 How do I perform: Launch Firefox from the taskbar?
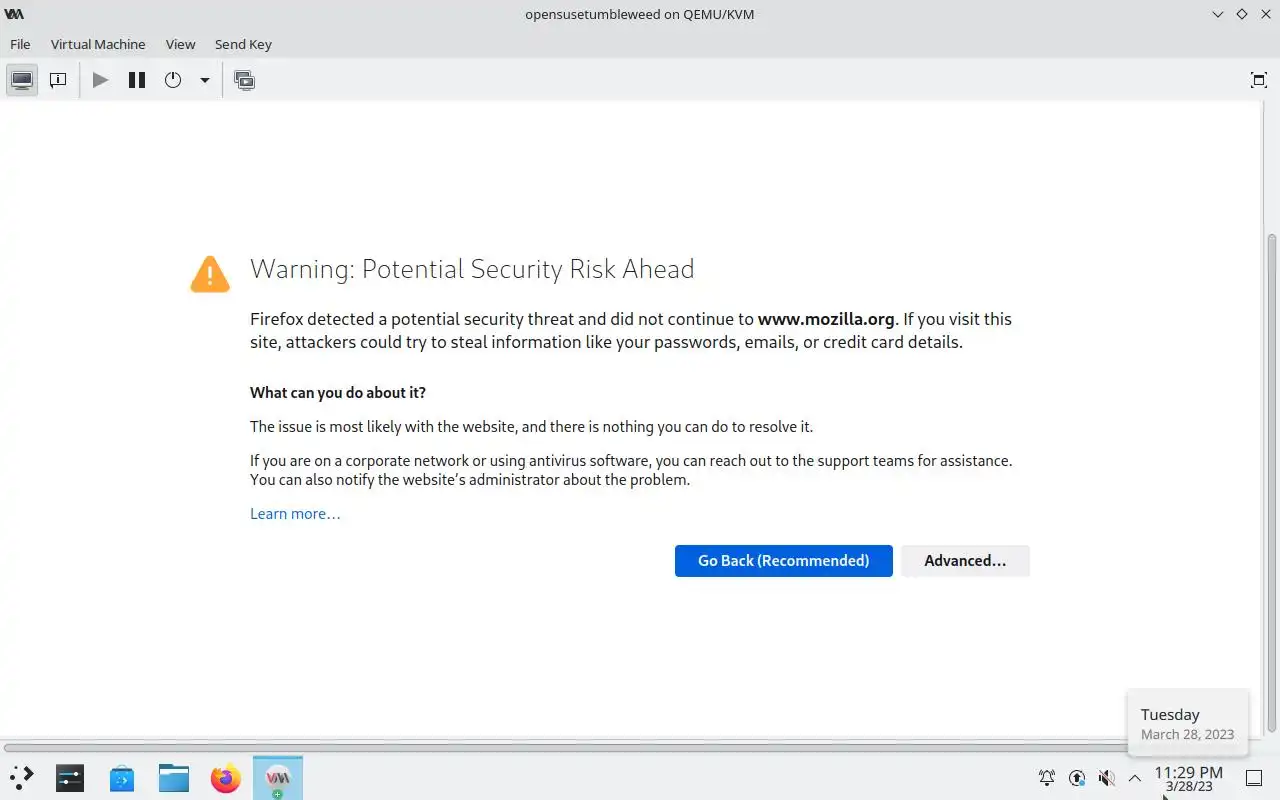point(226,777)
